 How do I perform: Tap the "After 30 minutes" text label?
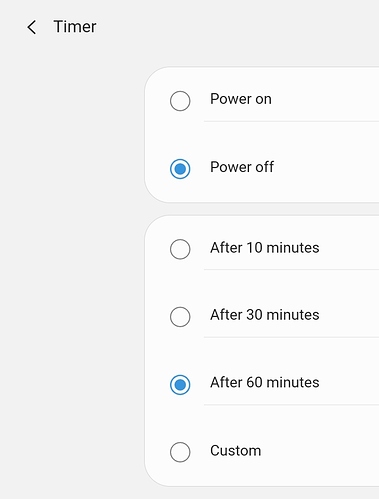(x=265, y=315)
